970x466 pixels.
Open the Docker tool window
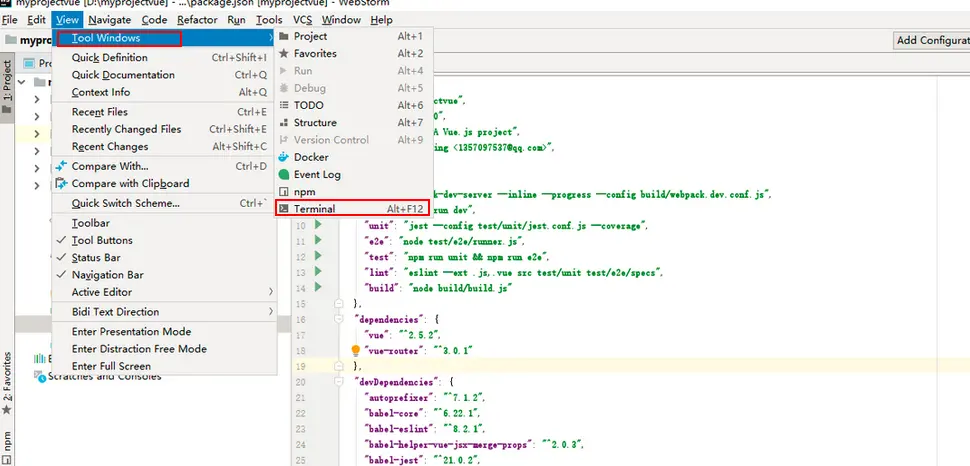click(353, 157)
